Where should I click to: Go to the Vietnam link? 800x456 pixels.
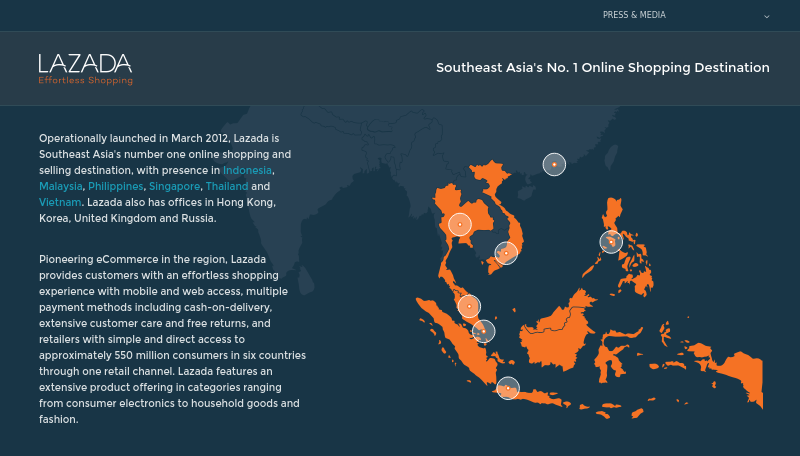coord(60,202)
